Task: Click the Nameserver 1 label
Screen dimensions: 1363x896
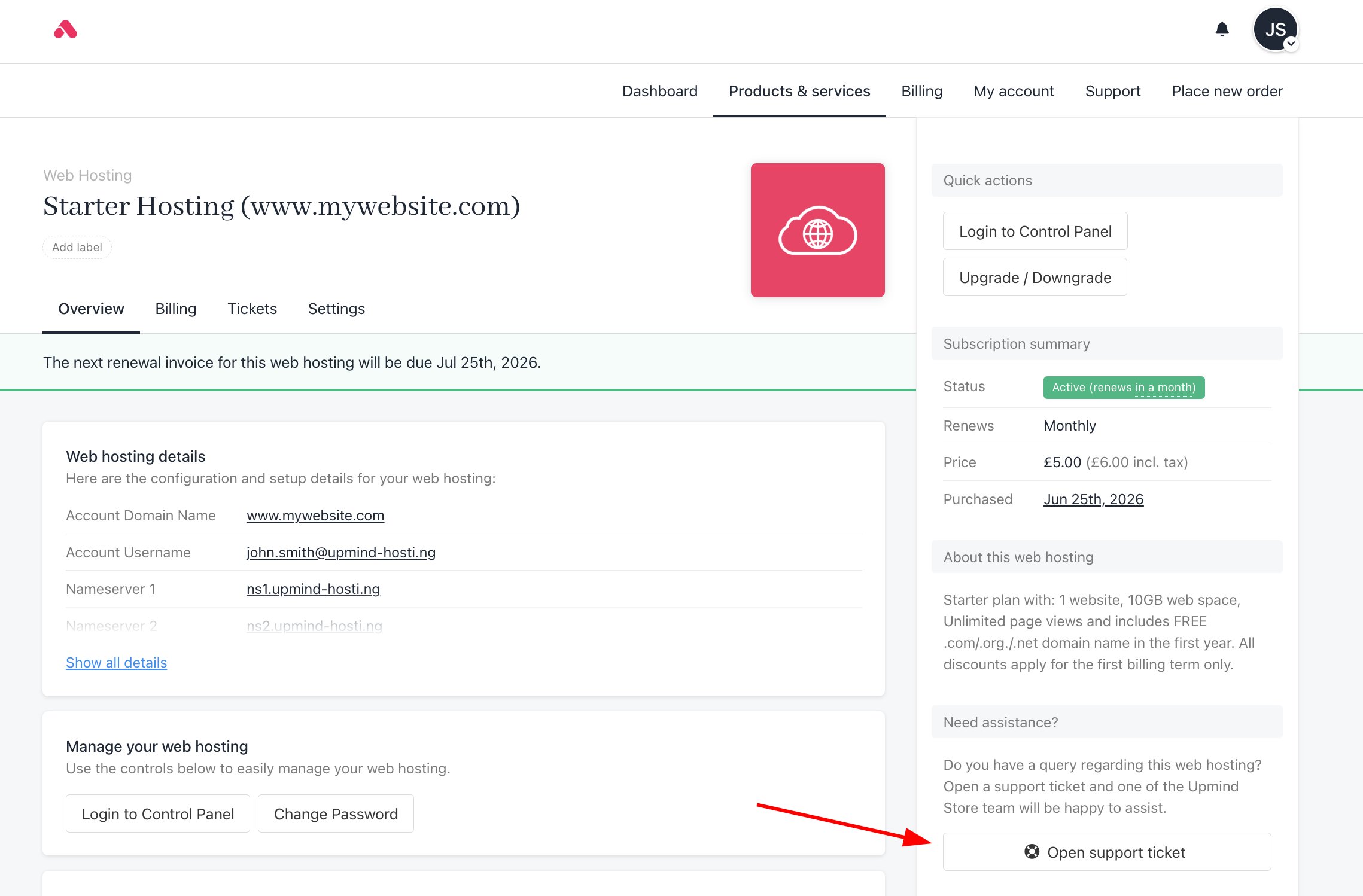Action: 111,589
